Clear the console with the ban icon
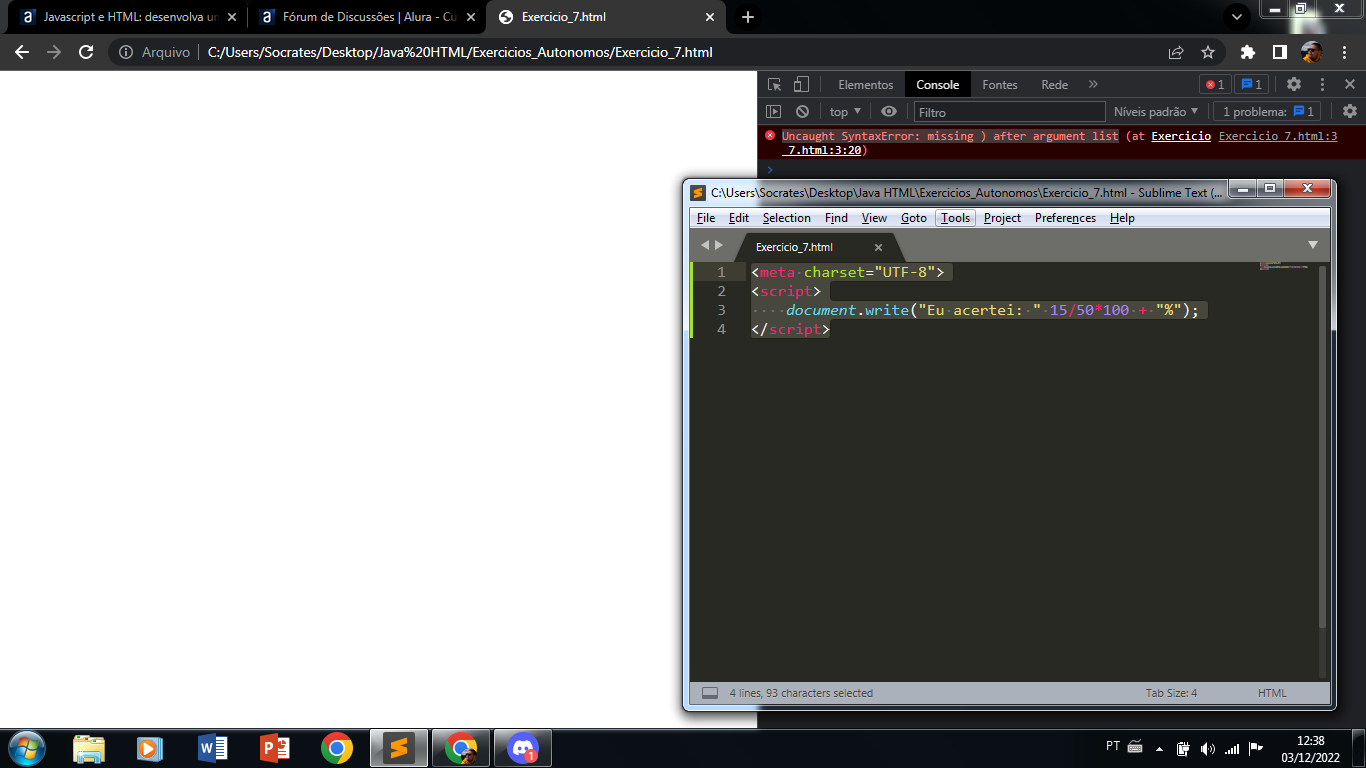This screenshot has height=768, width=1366. tap(802, 112)
